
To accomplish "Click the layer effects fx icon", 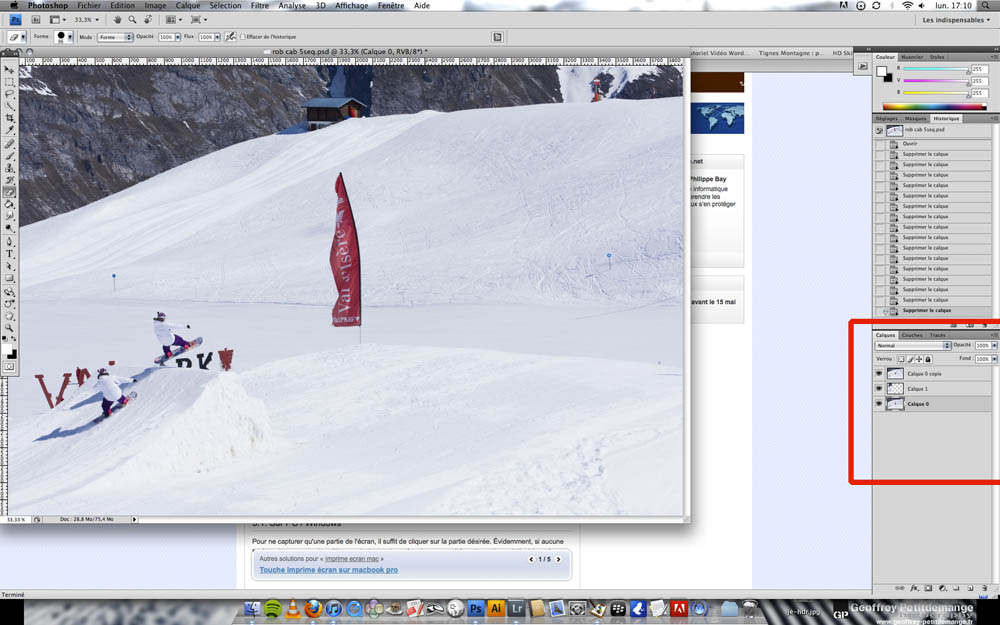I will click(914, 588).
